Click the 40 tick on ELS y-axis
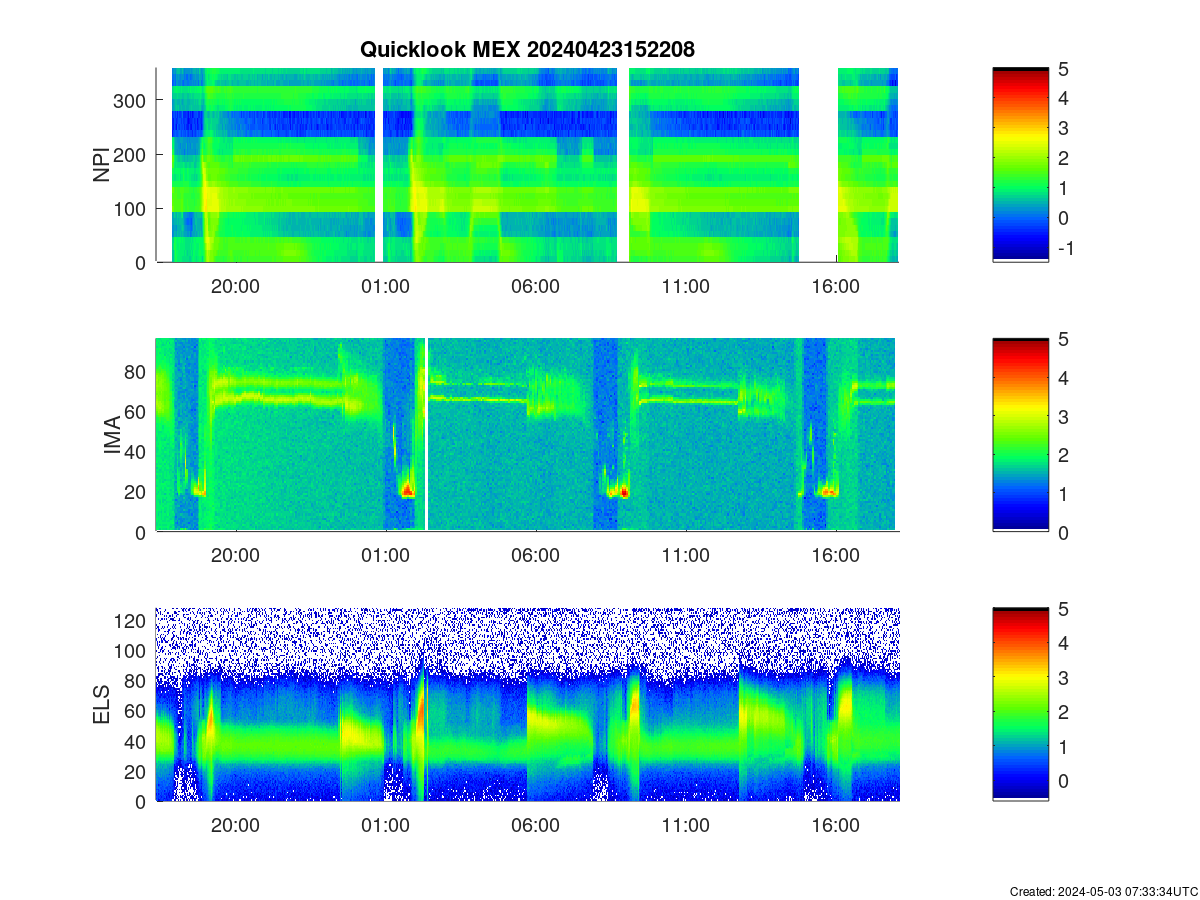 click(136, 741)
